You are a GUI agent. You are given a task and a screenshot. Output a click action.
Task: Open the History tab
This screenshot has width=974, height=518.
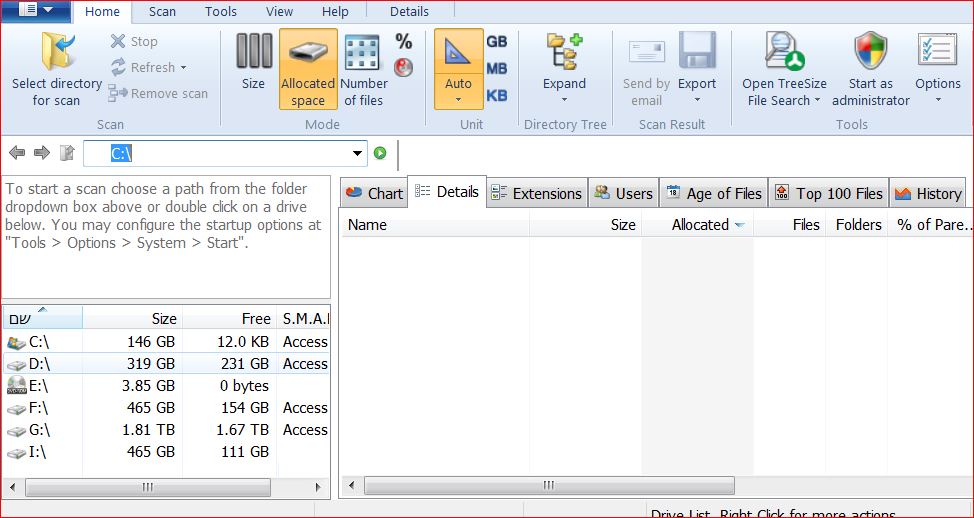click(928, 194)
